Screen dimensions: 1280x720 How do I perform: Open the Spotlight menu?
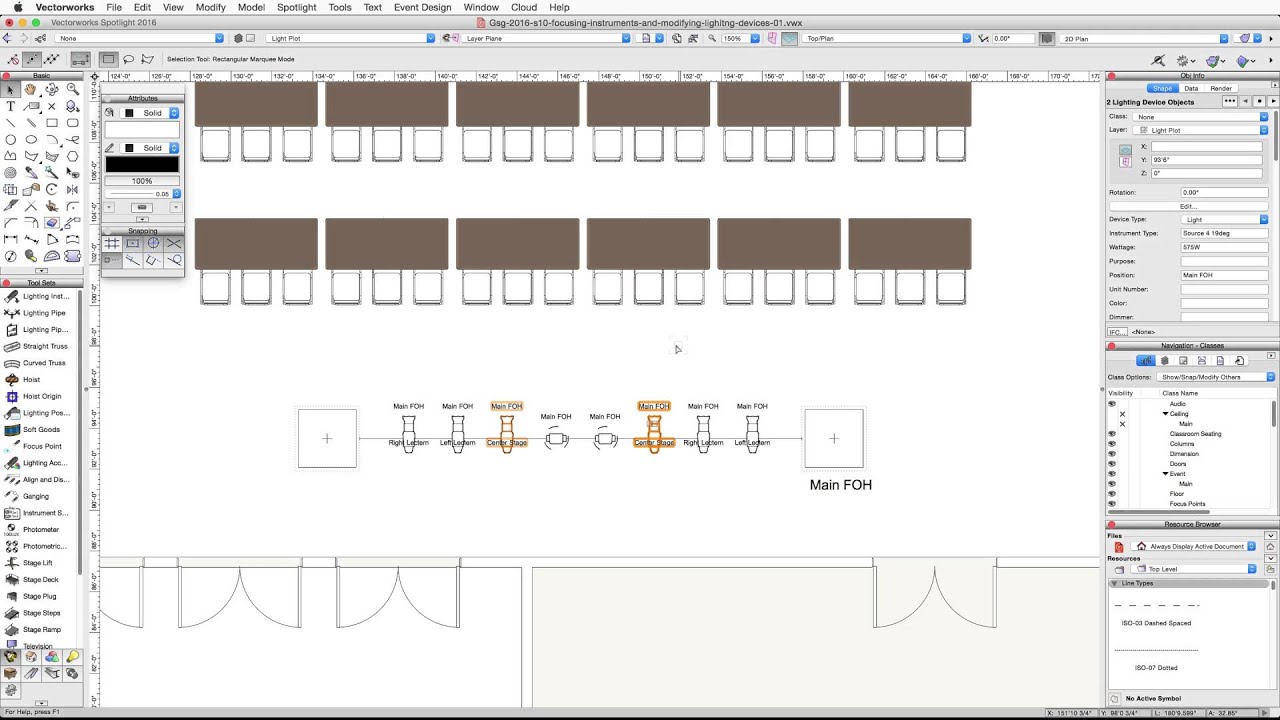point(296,7)
